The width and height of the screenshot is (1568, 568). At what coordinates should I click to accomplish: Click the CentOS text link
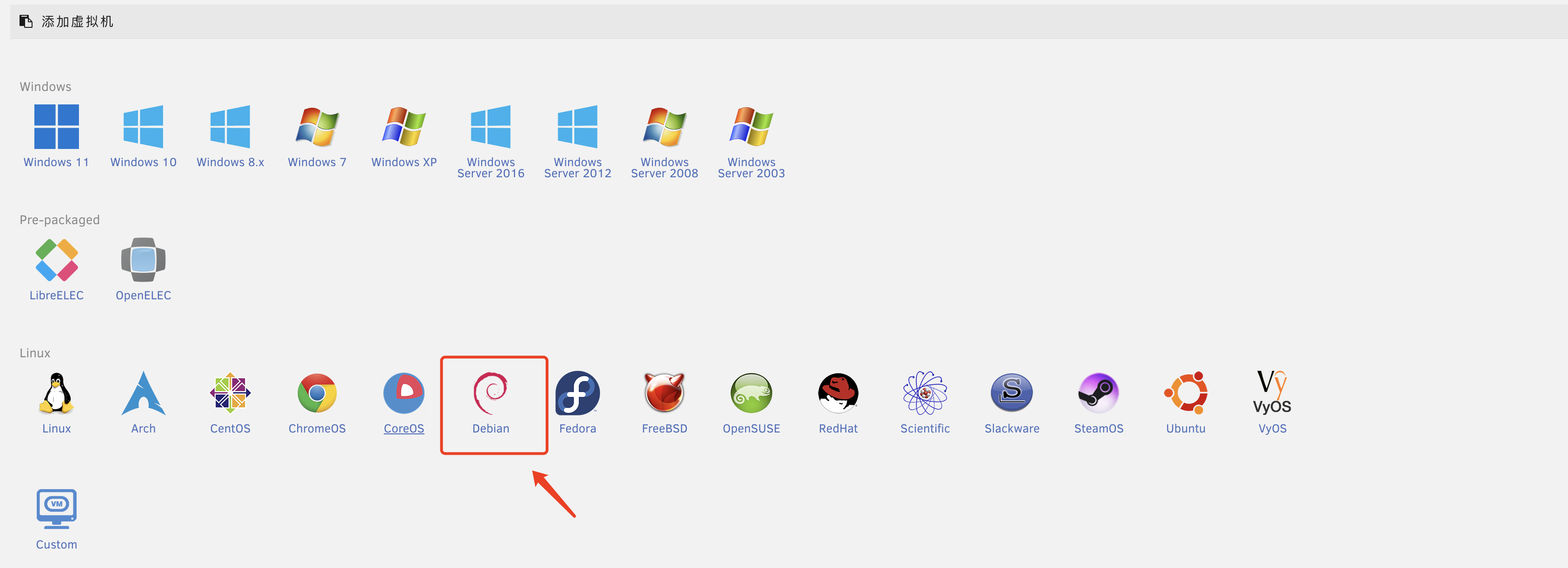point(230,429)
